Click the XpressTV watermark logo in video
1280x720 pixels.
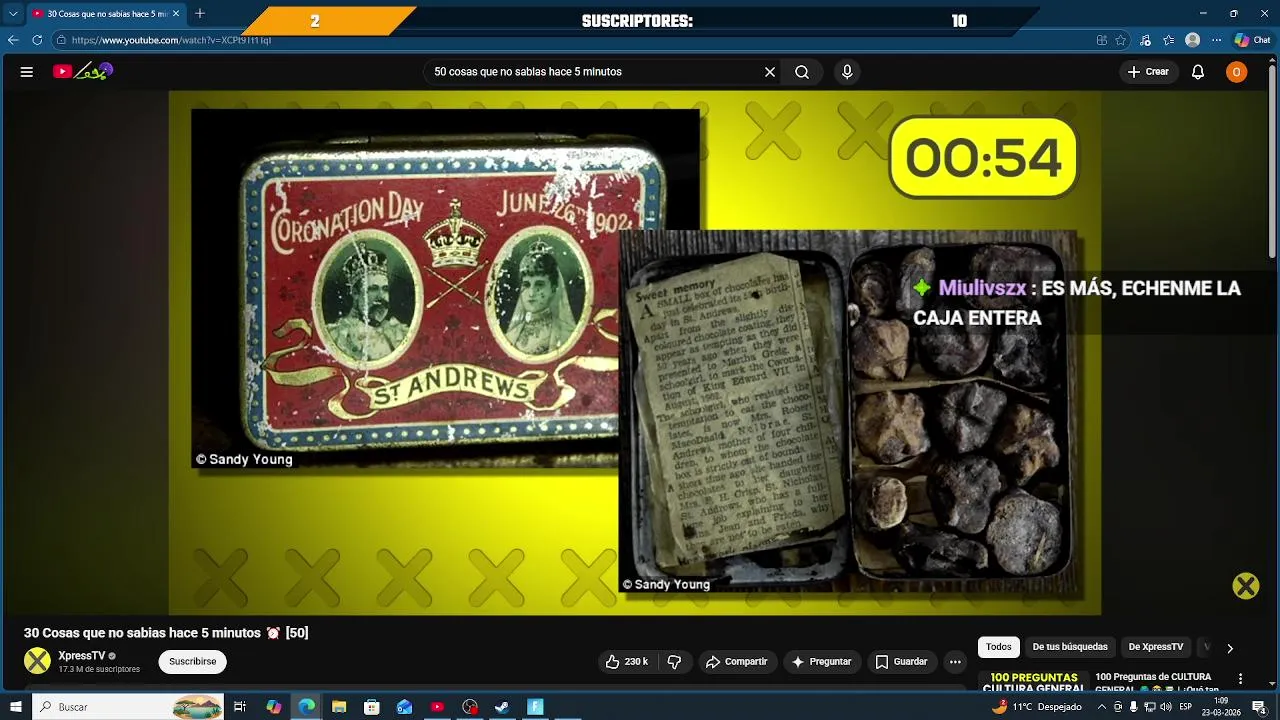pyautogui.click(x=1245, y=586)
